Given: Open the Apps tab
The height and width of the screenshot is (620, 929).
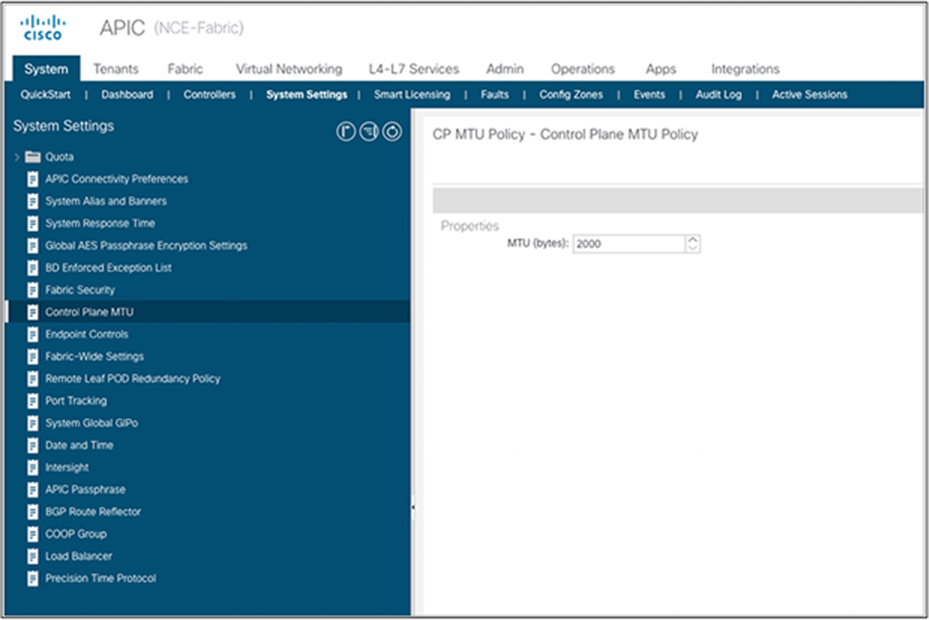Looking at the screenshot, I should pos(661,69).
